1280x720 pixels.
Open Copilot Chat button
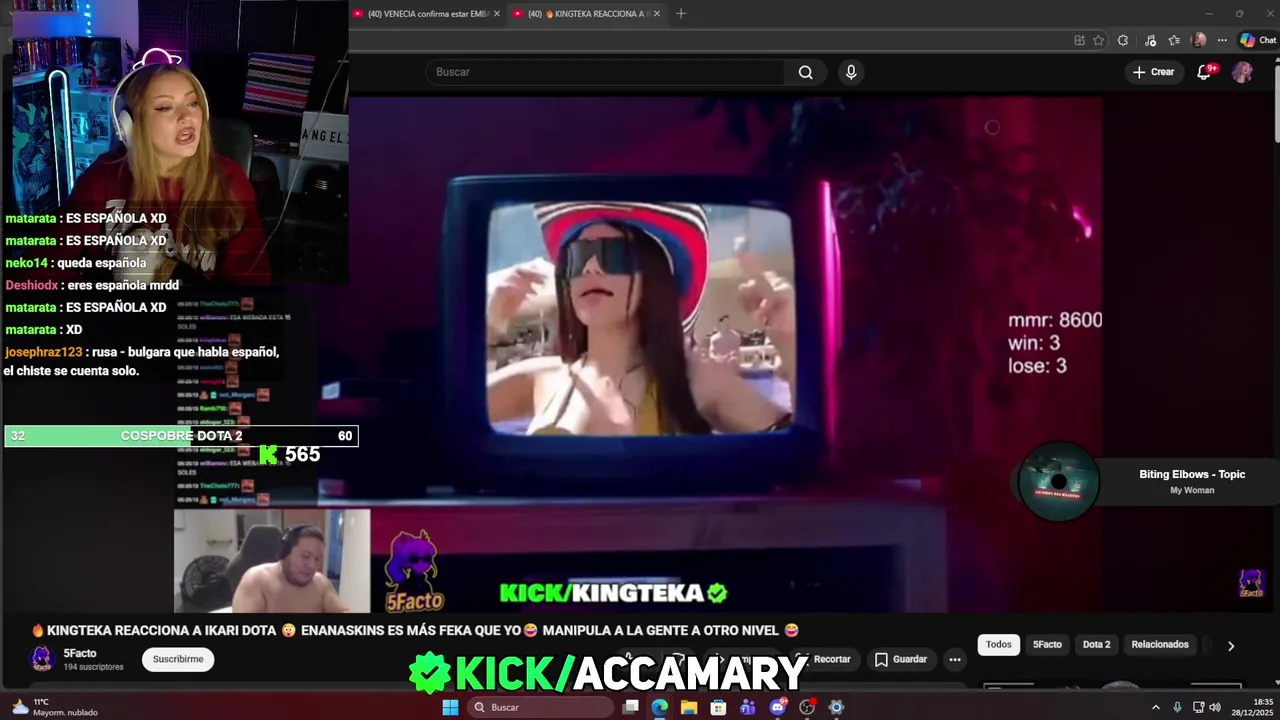click(x=1258, y=40)
